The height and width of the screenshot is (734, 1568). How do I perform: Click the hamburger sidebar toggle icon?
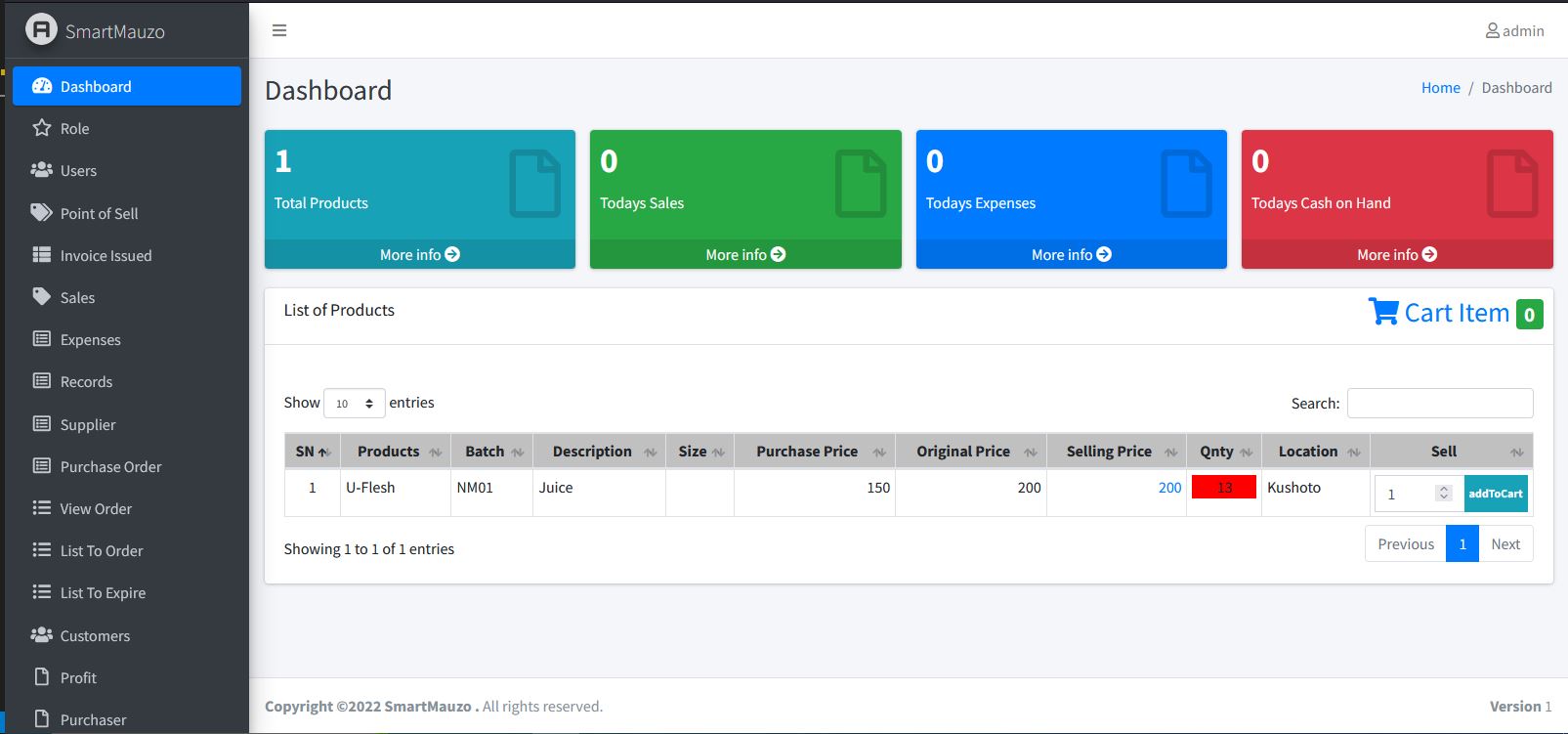[279, 30]
